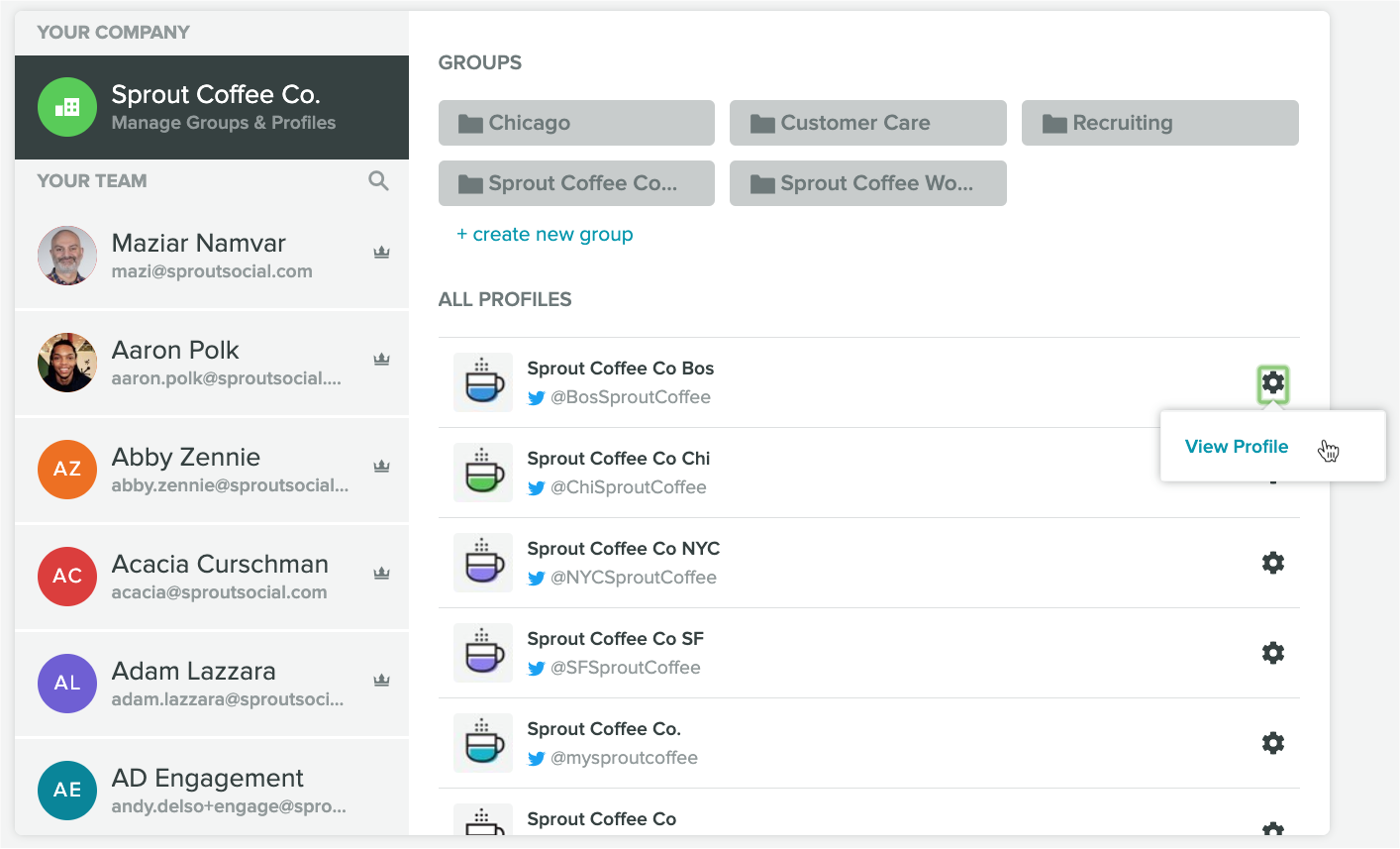Open the Sprout Coffee Wo... group
The image size is (1400, 849).
(x=868, y=183)
